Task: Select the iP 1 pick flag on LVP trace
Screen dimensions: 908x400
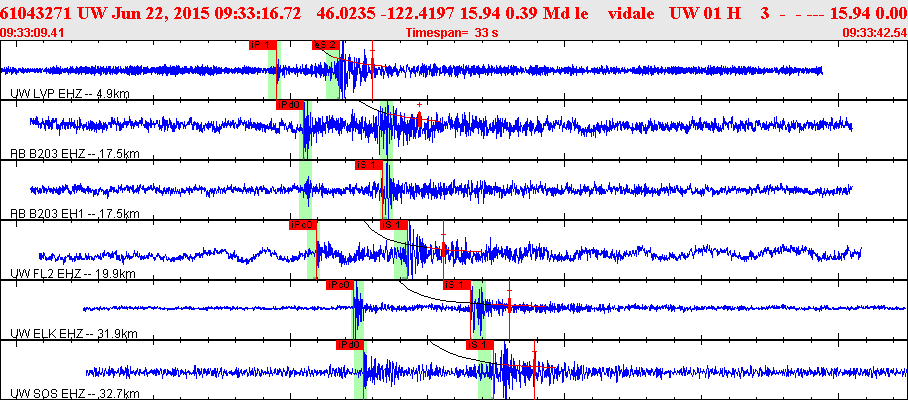Action: pos(263,45)
